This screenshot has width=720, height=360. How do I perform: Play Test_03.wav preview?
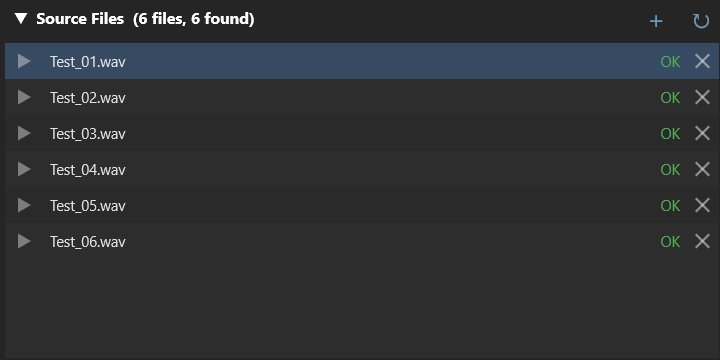coord(24,133)
